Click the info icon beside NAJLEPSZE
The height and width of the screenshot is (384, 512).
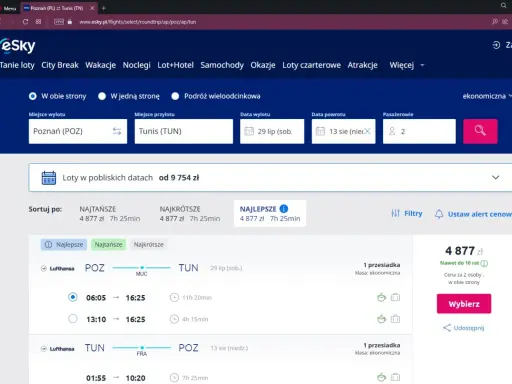click(284, 209)
